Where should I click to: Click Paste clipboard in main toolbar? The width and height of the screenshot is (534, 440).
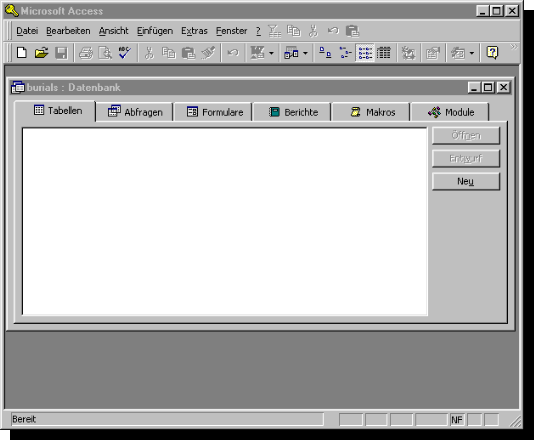(x=188, y=53)
